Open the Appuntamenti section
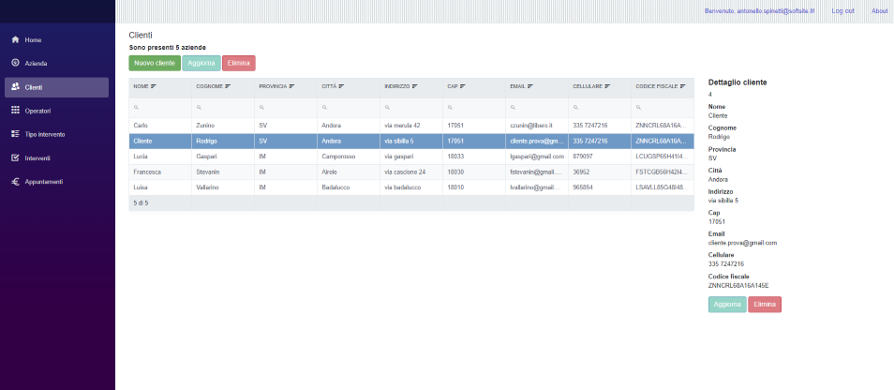The width and height of the screenshot is (894, 390). coord(57,182)
